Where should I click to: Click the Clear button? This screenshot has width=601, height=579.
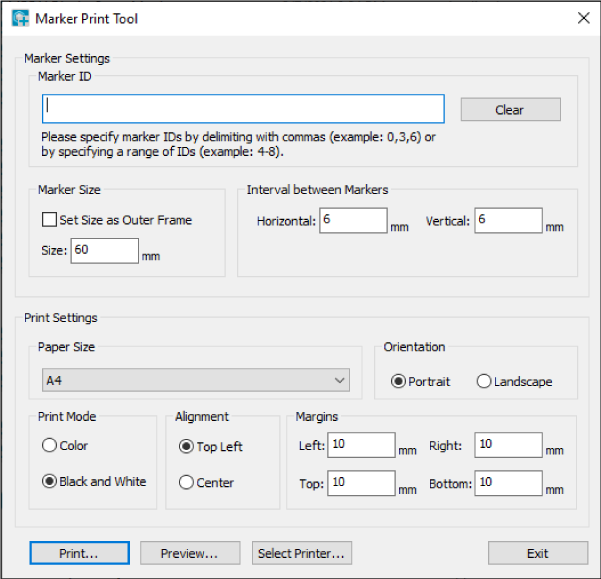(511, 110)
